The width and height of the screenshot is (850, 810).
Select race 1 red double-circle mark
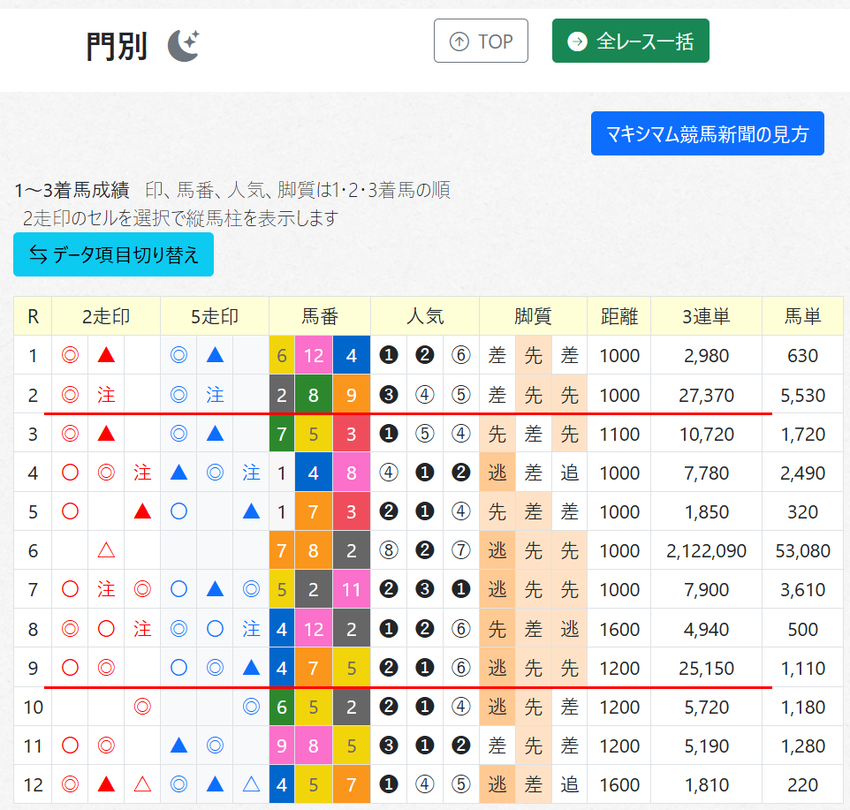tap(70, 355)
